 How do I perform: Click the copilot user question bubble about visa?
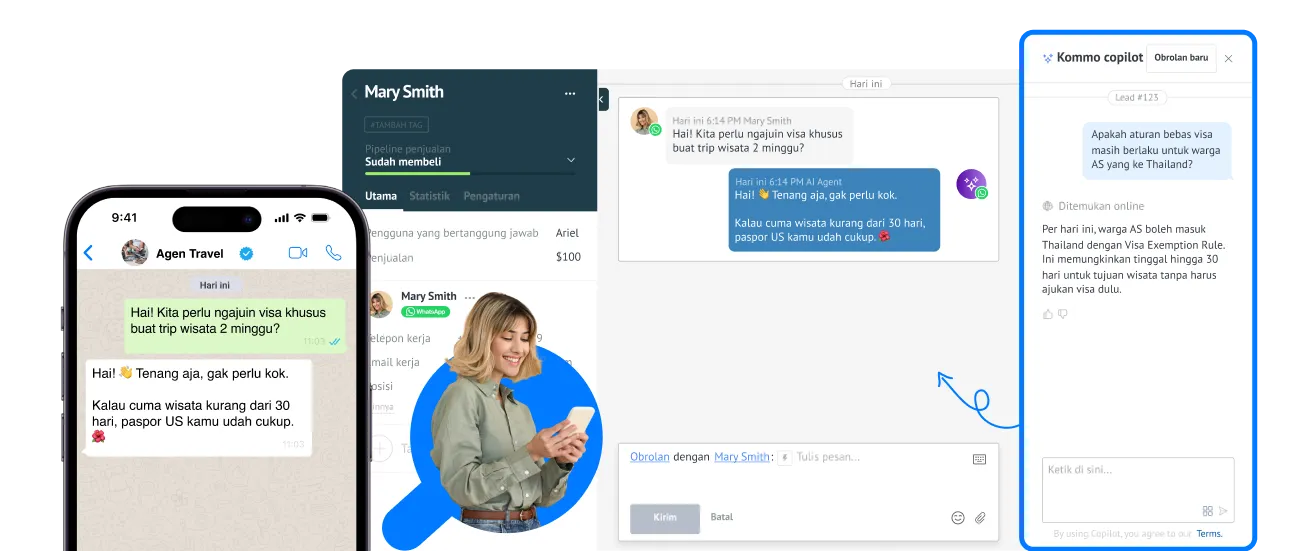(1157, 149)
